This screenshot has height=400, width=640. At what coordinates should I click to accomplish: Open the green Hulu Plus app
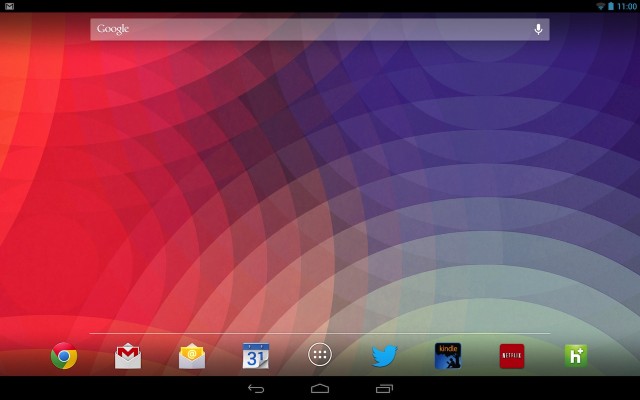pyautogui.click(x=576, y=356)
